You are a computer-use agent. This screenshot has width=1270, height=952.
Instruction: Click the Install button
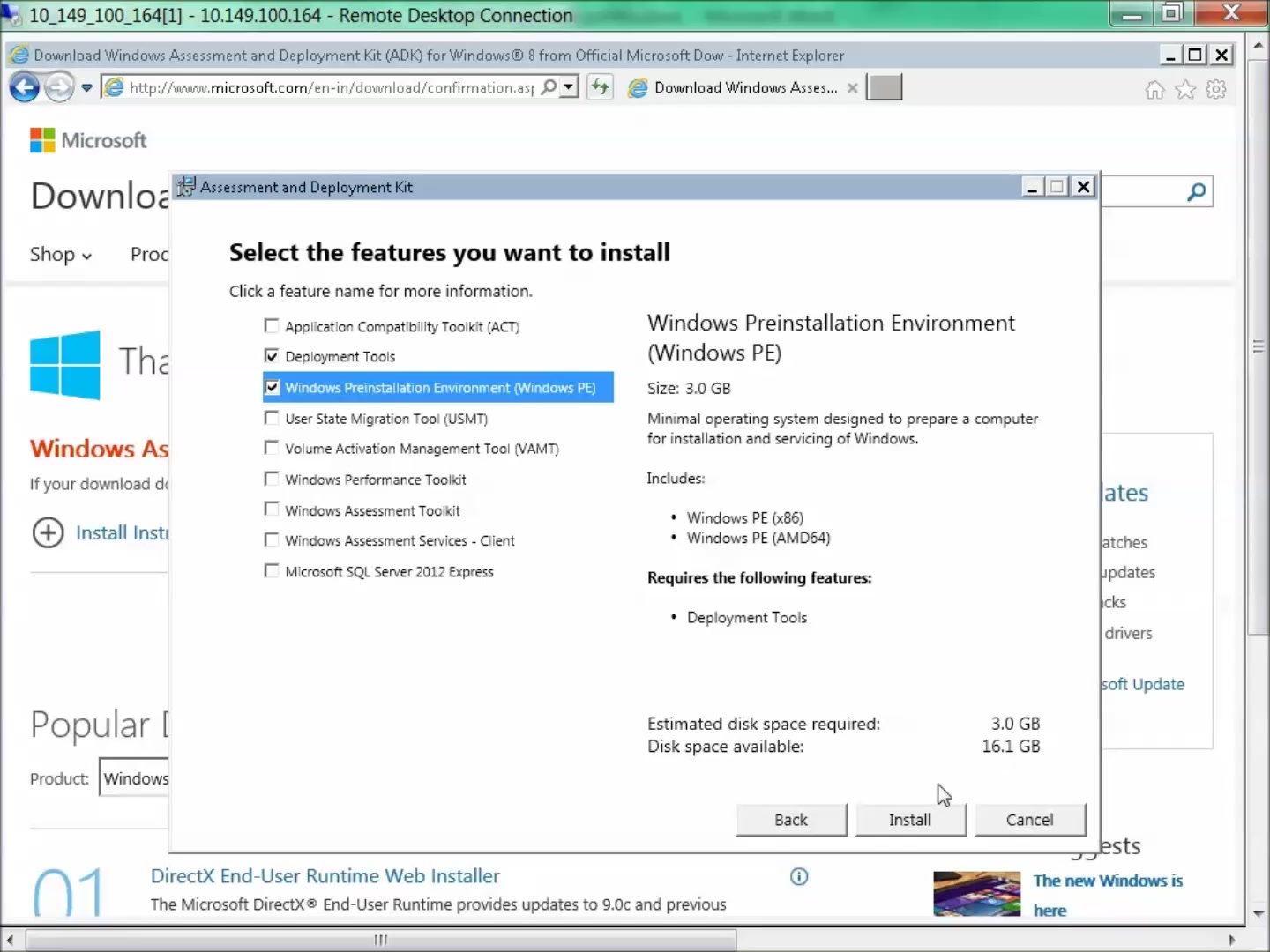pyautogui.click(x=910, y=820)
